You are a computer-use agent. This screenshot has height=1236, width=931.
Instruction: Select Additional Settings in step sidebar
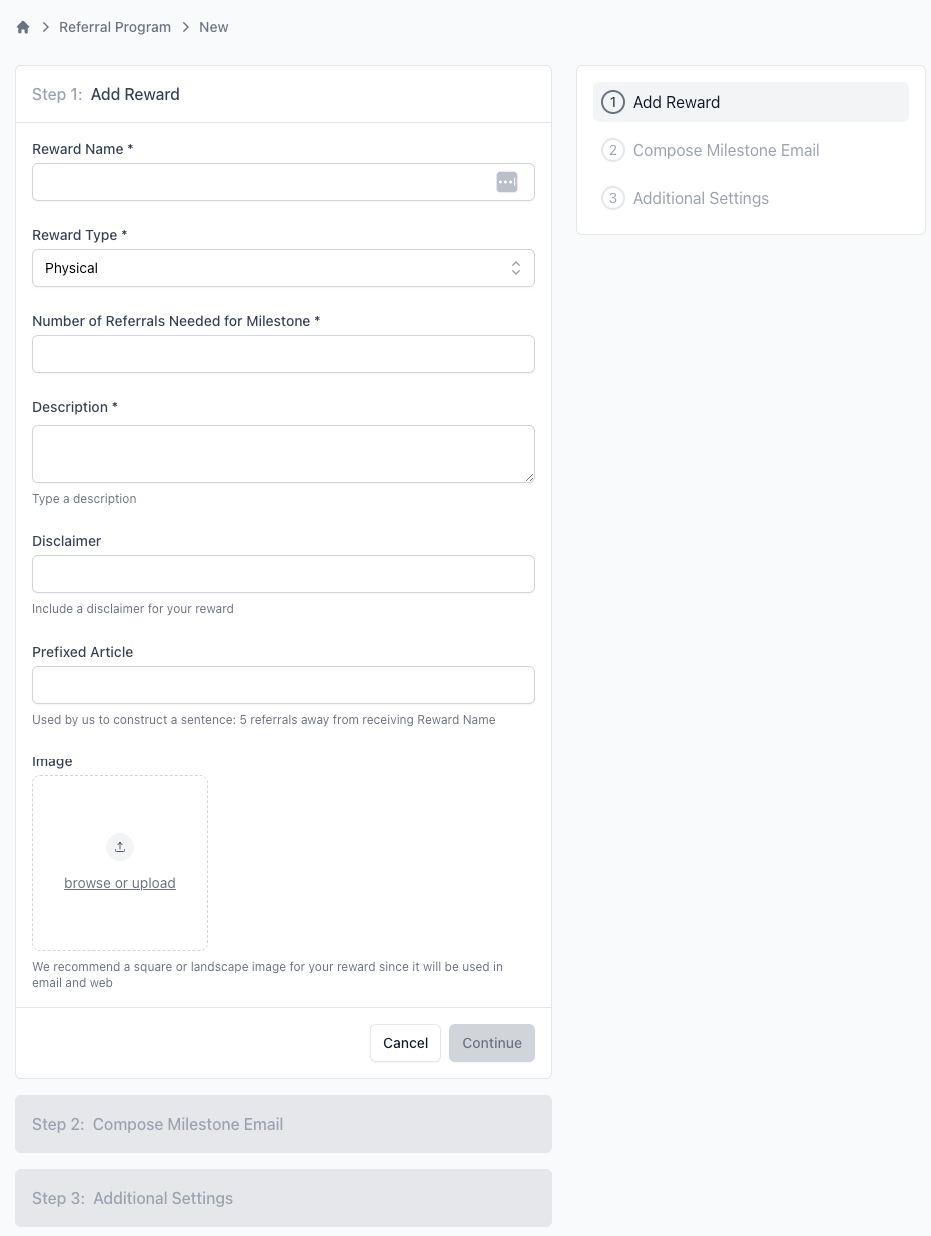coord(701,198)
